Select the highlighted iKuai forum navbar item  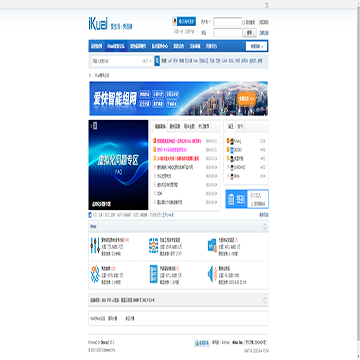[x=116, y=46]
